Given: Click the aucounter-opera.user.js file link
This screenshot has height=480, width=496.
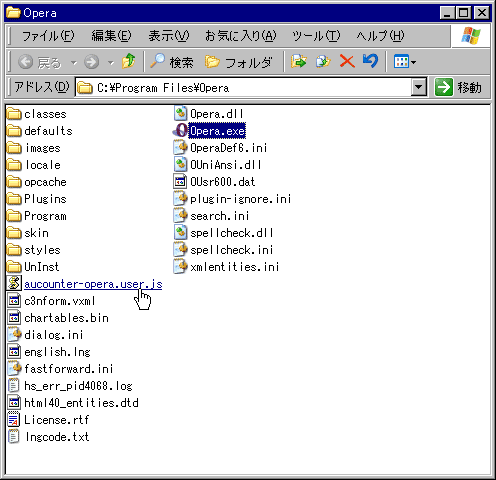Looking at the screenshot, I should pyautogui.click(x=93, y=284).
